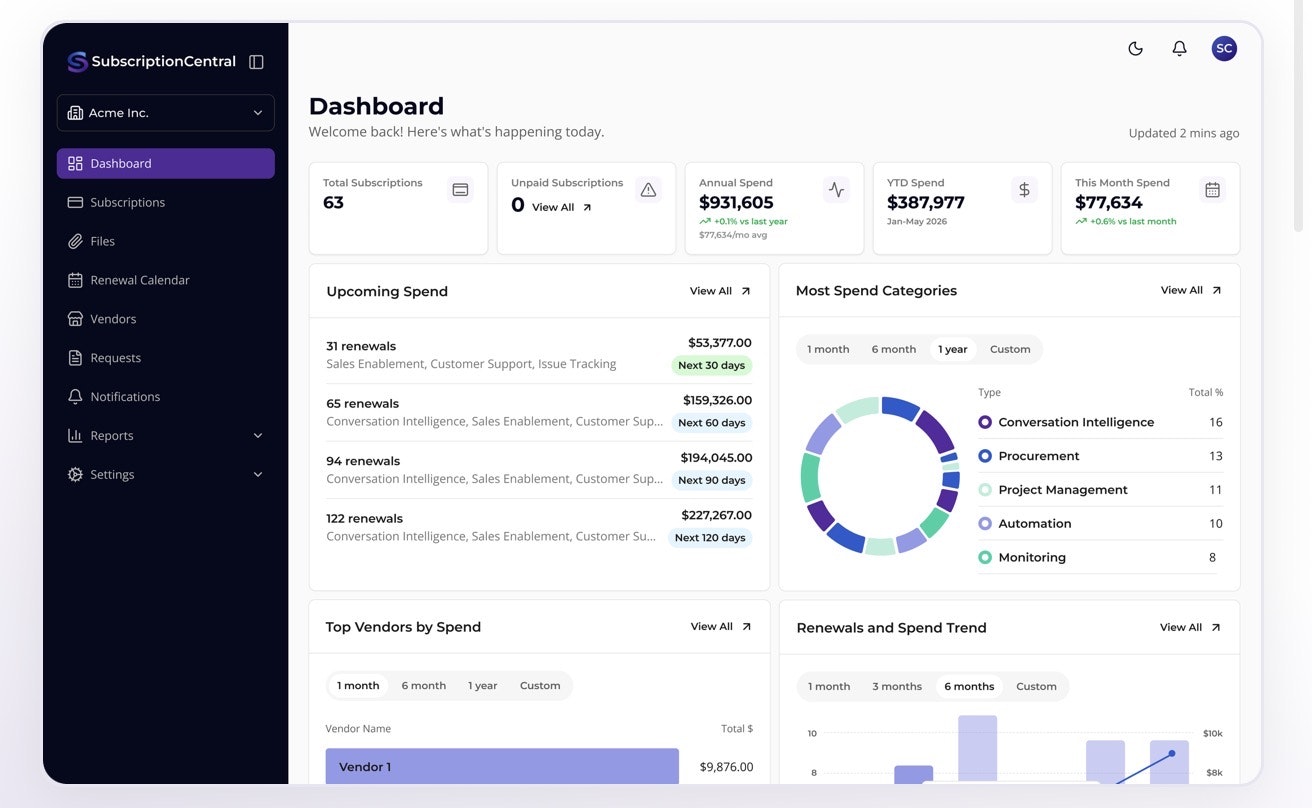Click the This Month Spend calendar icon
This screenshot has height=808, width=1312.
pos(1212,190)
